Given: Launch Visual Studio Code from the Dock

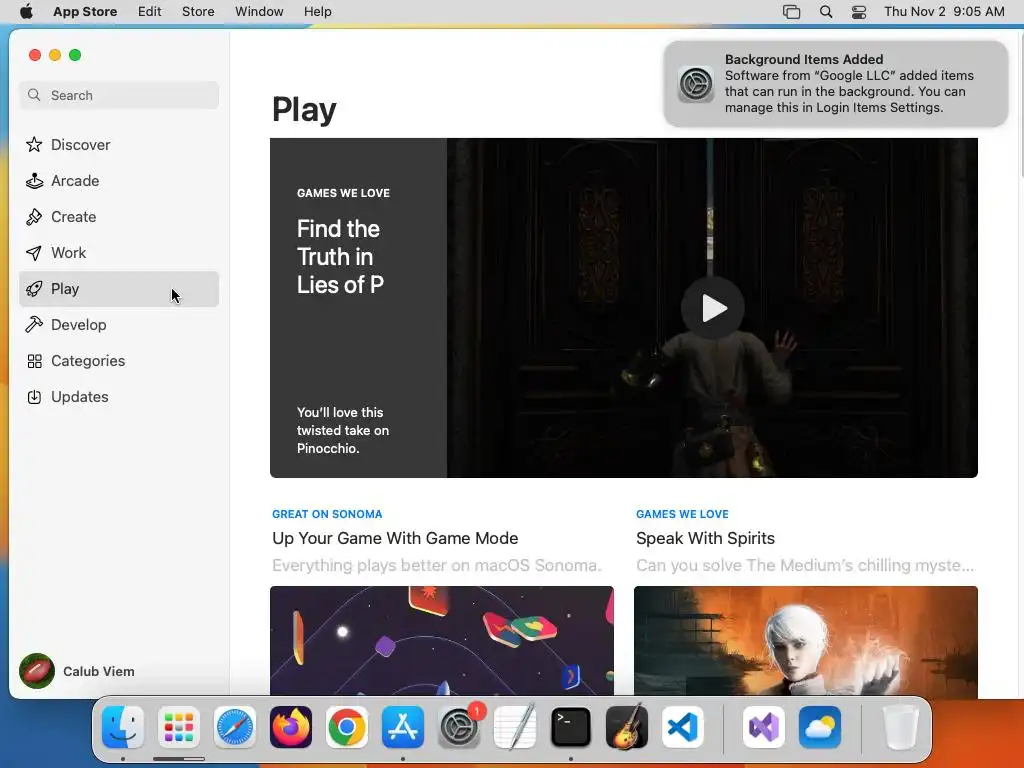Looking at the screenshot, I should (x=683, y=727).
